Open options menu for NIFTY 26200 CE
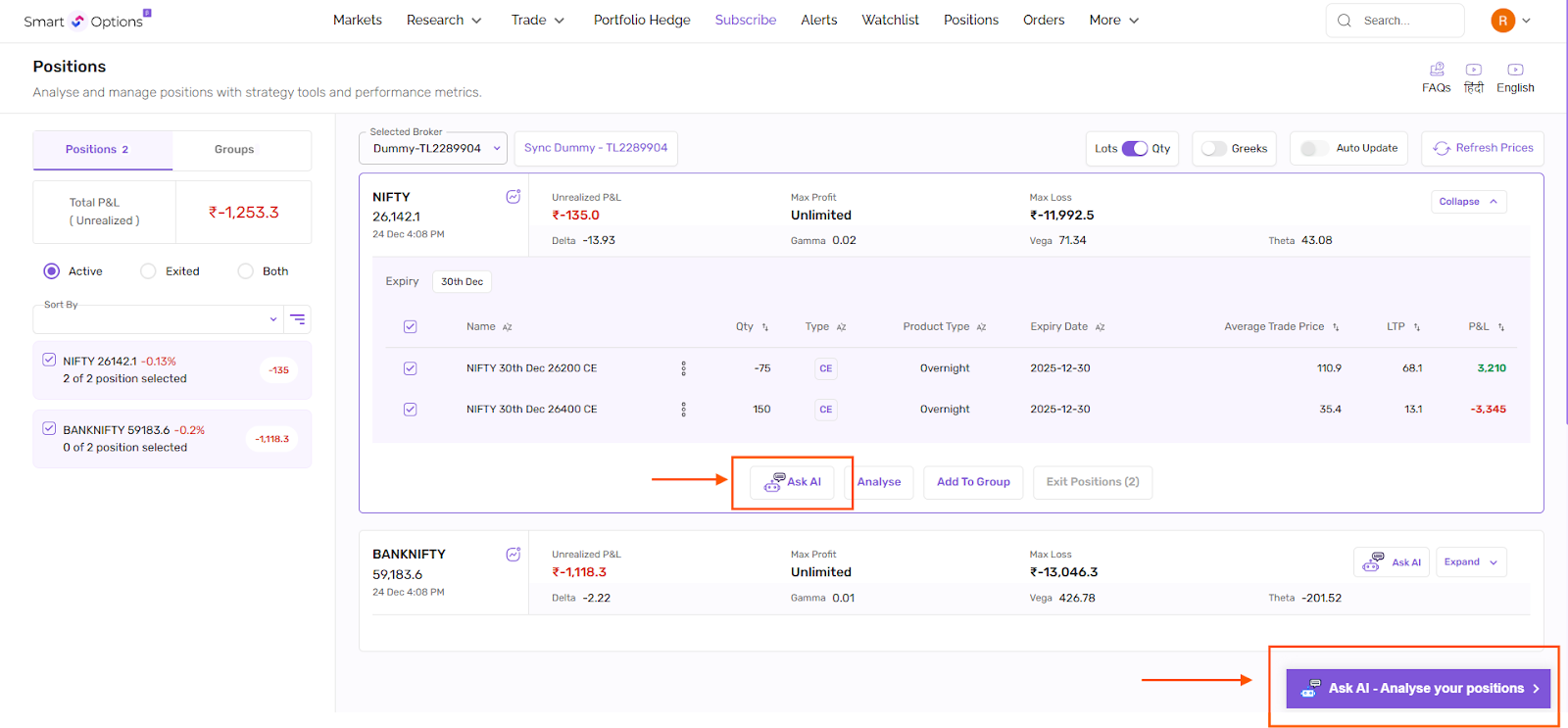The image size is (1568, 728). (x=683, y=368)
